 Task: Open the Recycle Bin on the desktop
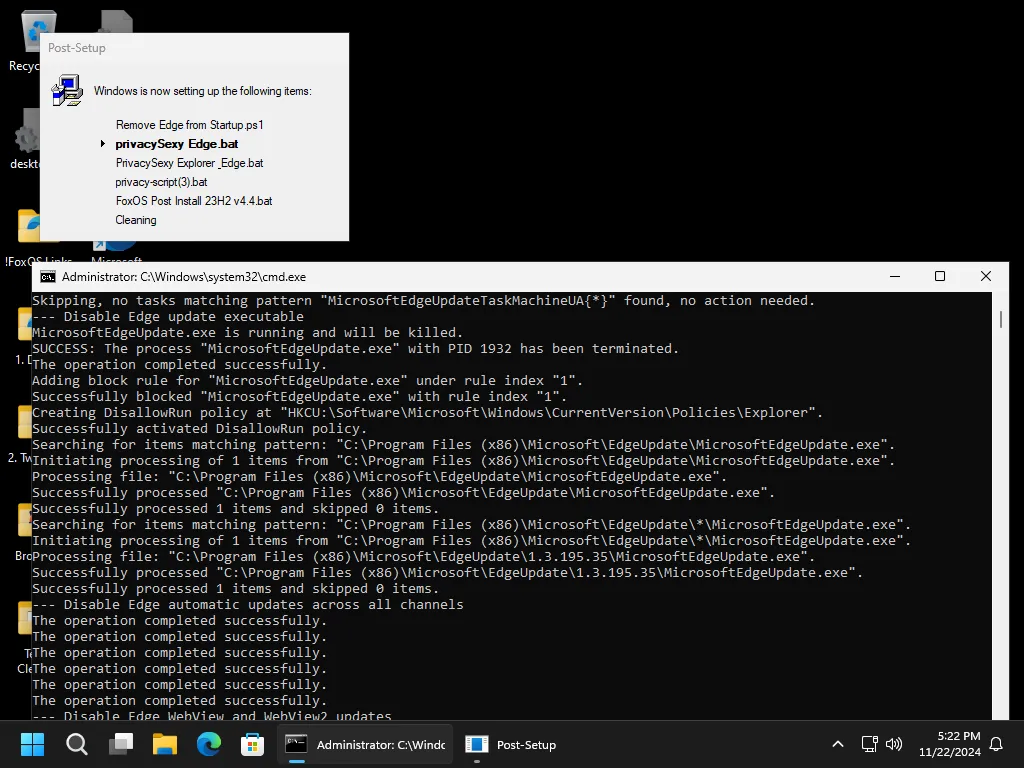pyautogui.click(x=37, y=30)
